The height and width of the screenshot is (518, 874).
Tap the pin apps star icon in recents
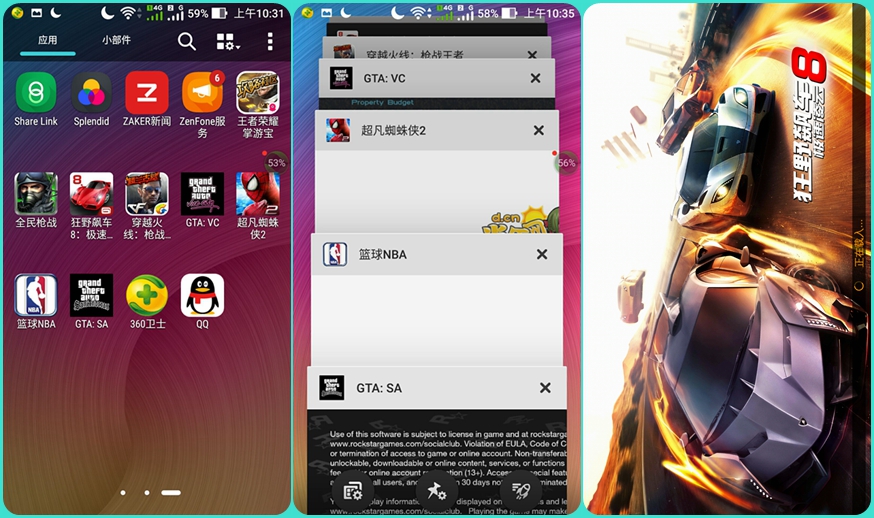[436, 491]
